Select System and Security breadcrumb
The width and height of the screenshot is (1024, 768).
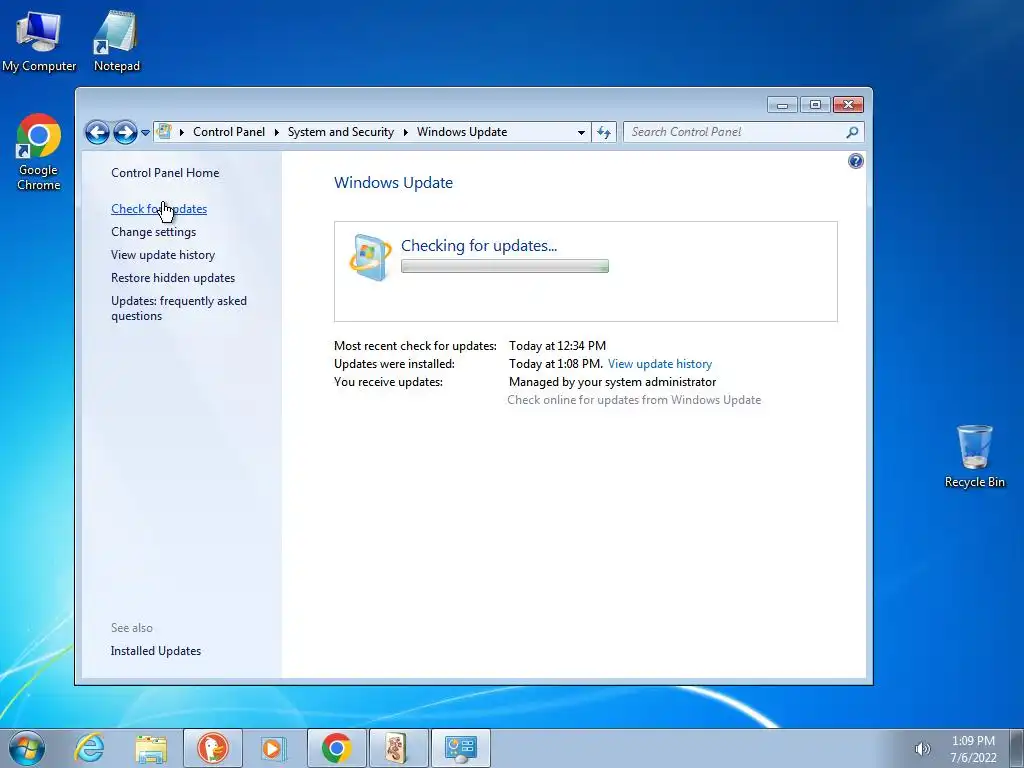pos(341,132)
